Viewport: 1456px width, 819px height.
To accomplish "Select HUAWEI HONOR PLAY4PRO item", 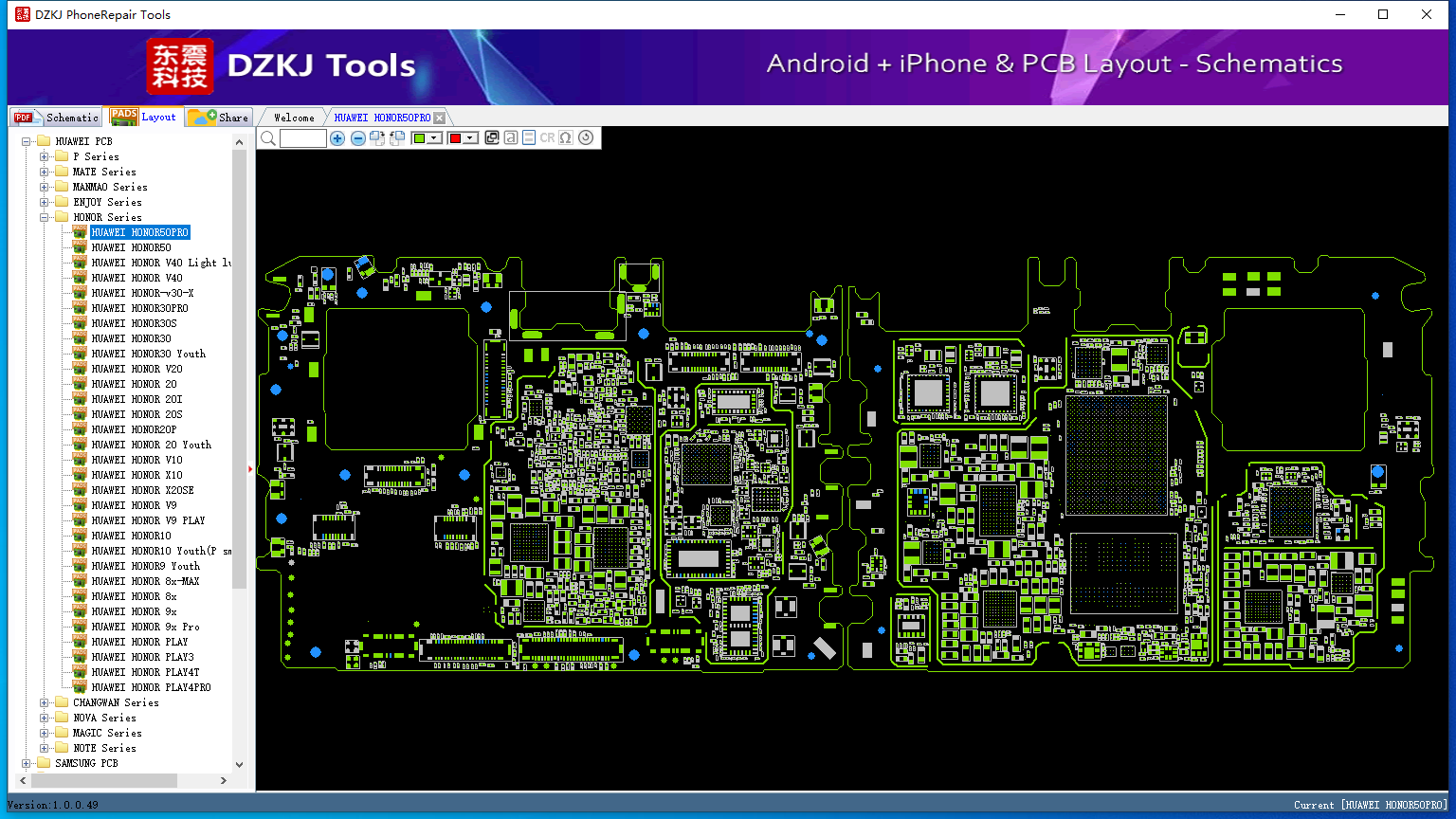I will (x=151, y=687).
